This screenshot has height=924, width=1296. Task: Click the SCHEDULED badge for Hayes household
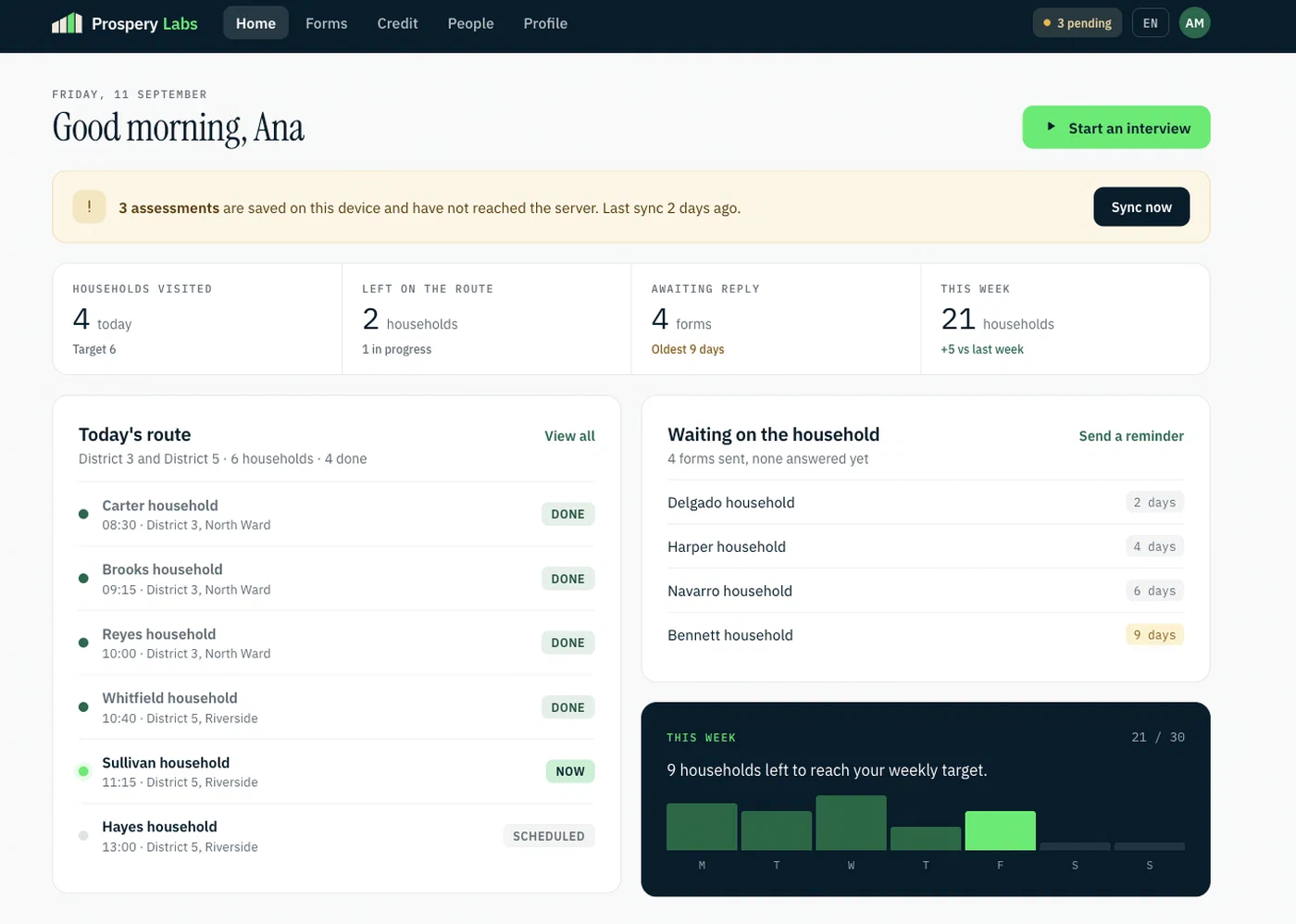coord(549,836)
